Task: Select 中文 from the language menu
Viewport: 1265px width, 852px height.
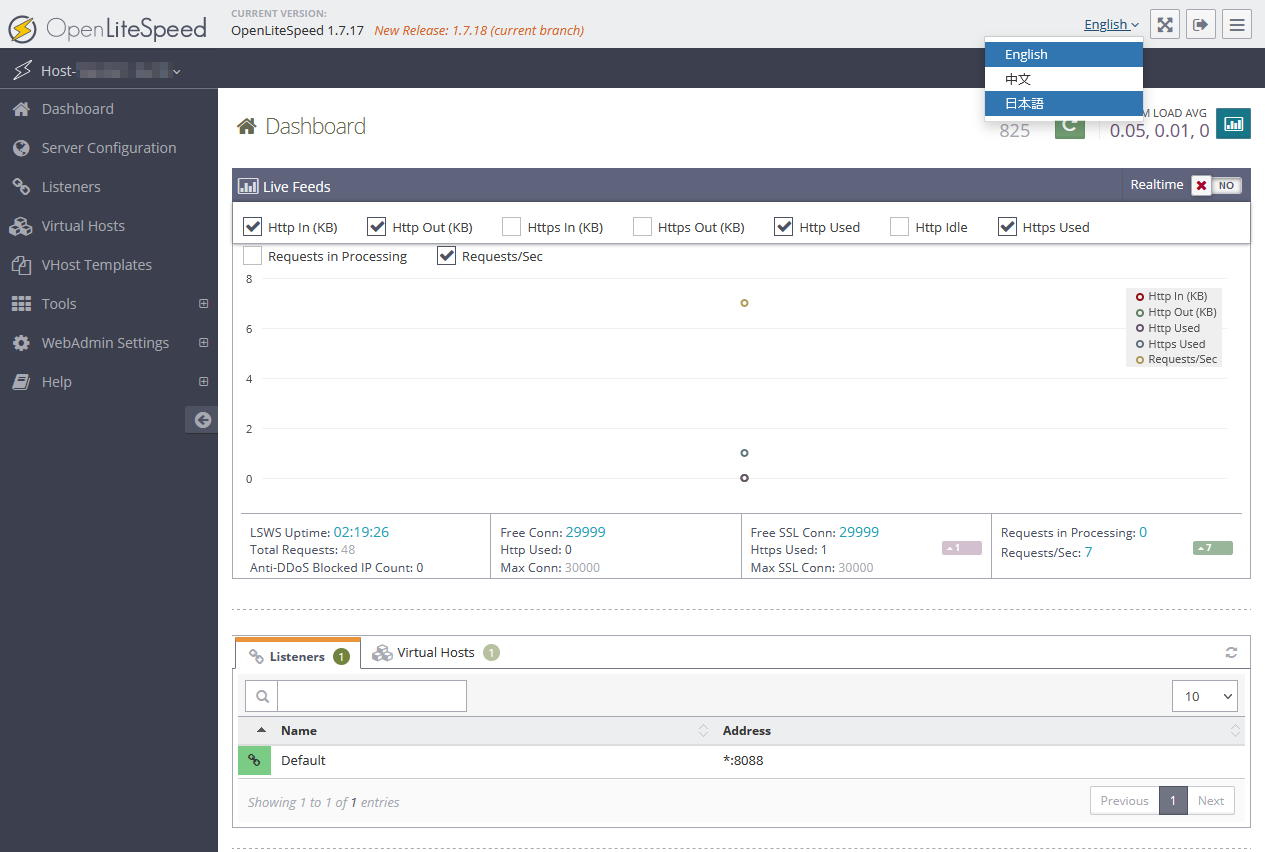Action: (x=1064, y=79)
